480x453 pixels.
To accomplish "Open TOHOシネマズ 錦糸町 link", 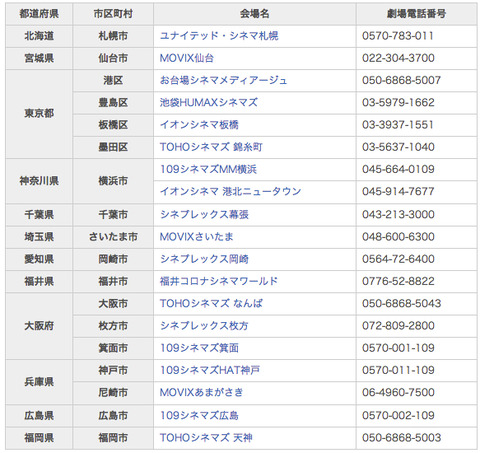I will click(211, 147).
